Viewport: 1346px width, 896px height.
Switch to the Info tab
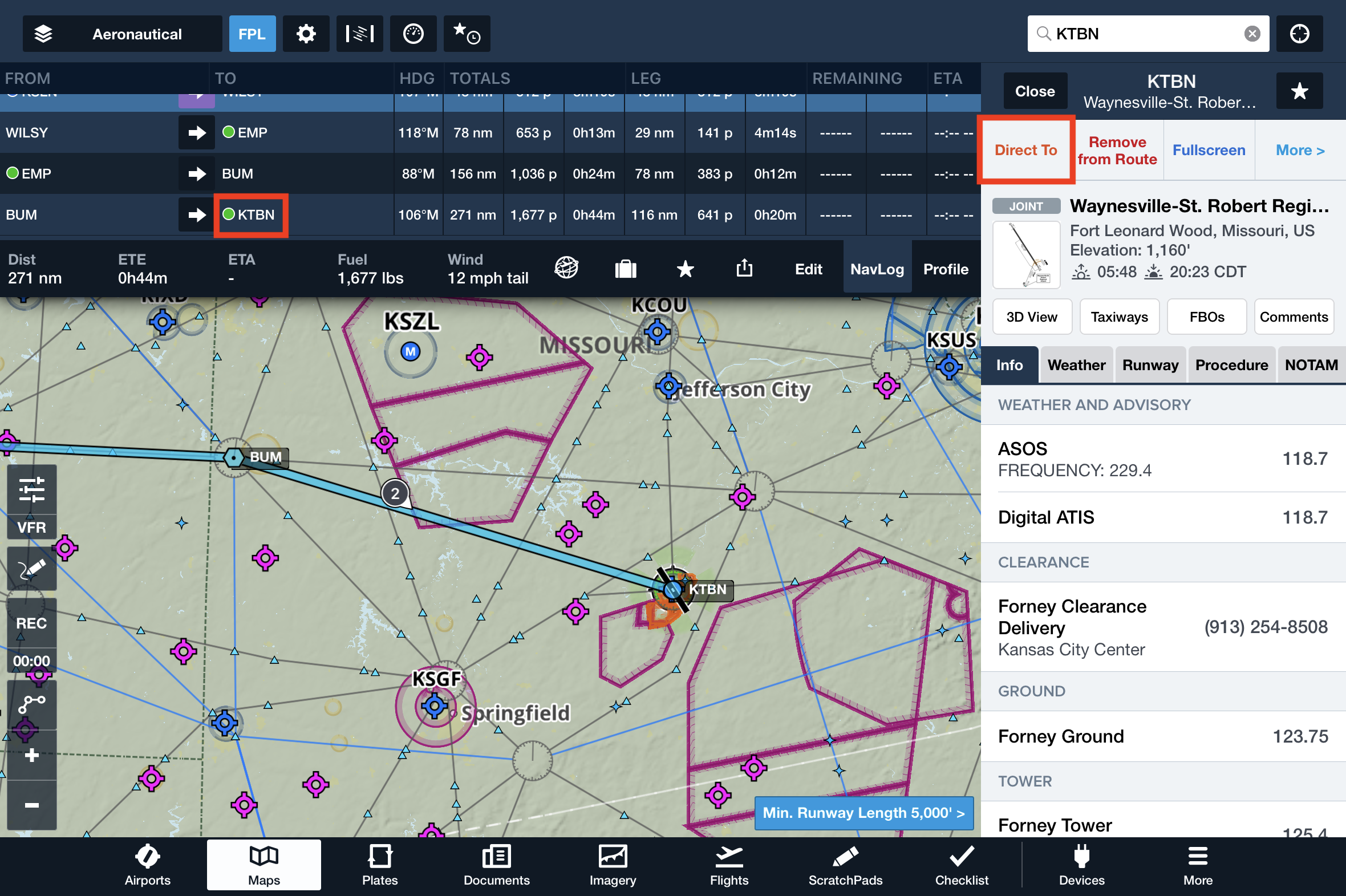(1009, 364)
